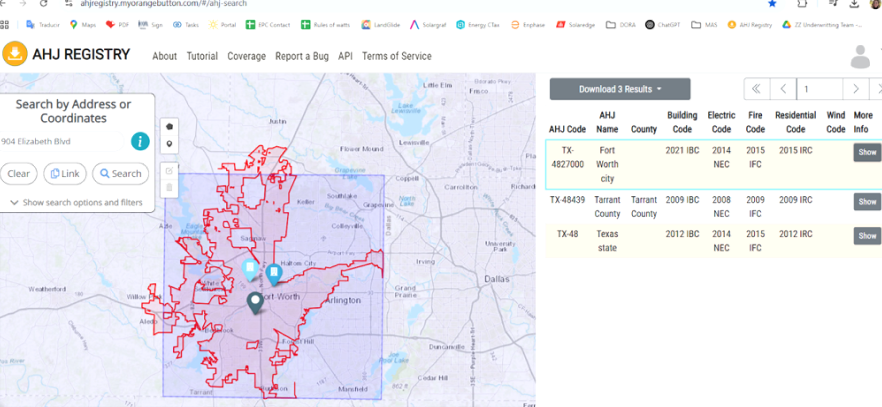This screenshot has width=882, height=407.
Task: Open the Report a Bug menu item
Action: click(302, 56)
